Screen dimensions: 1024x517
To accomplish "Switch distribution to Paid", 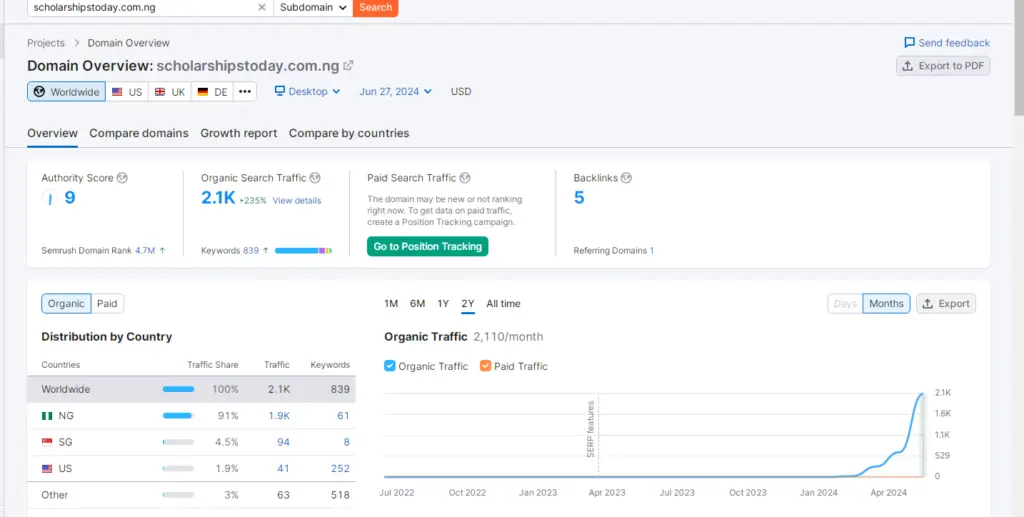I will tap(107, 304).
